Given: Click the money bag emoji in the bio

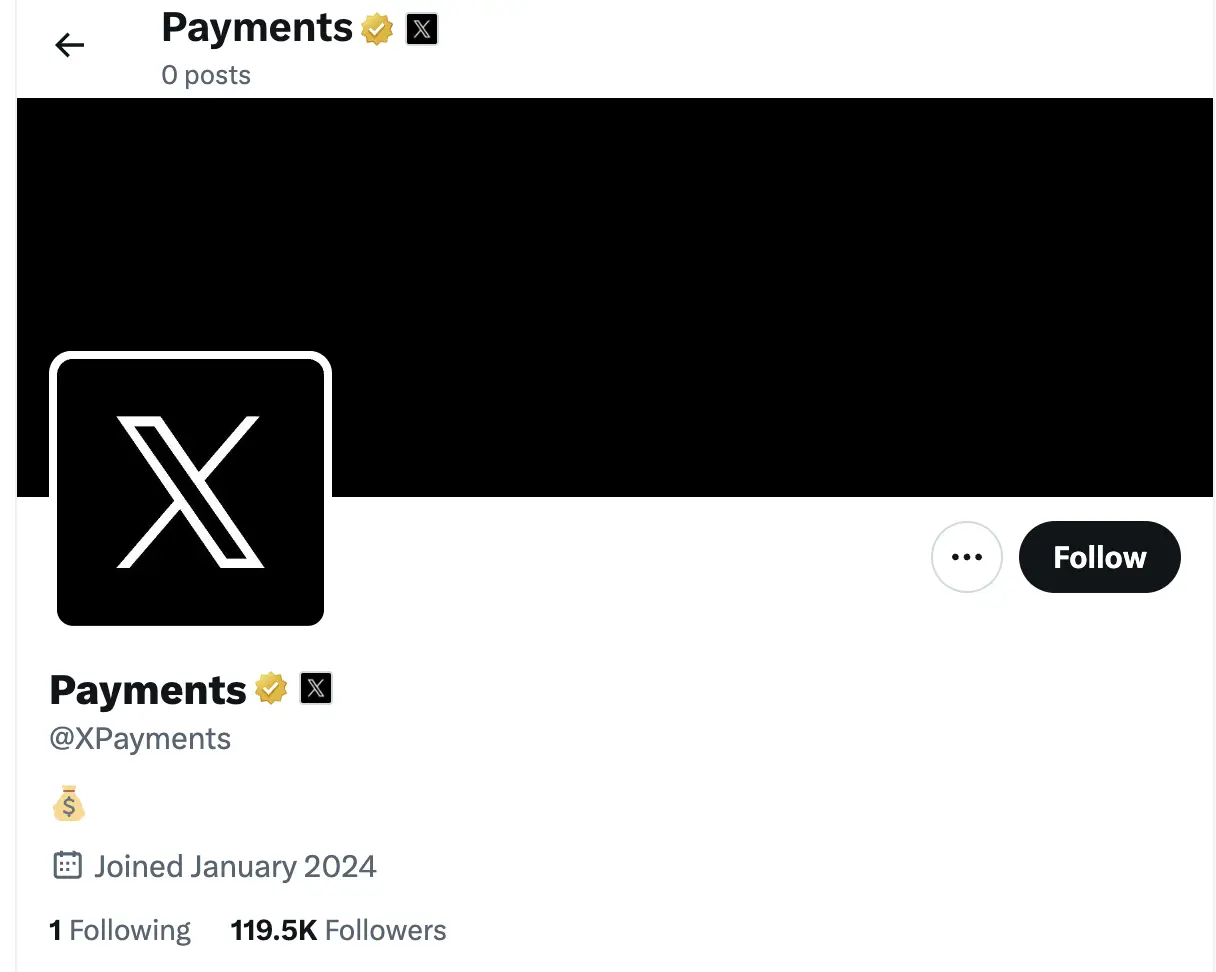Looking at the screenshot, I should point(68,804).
